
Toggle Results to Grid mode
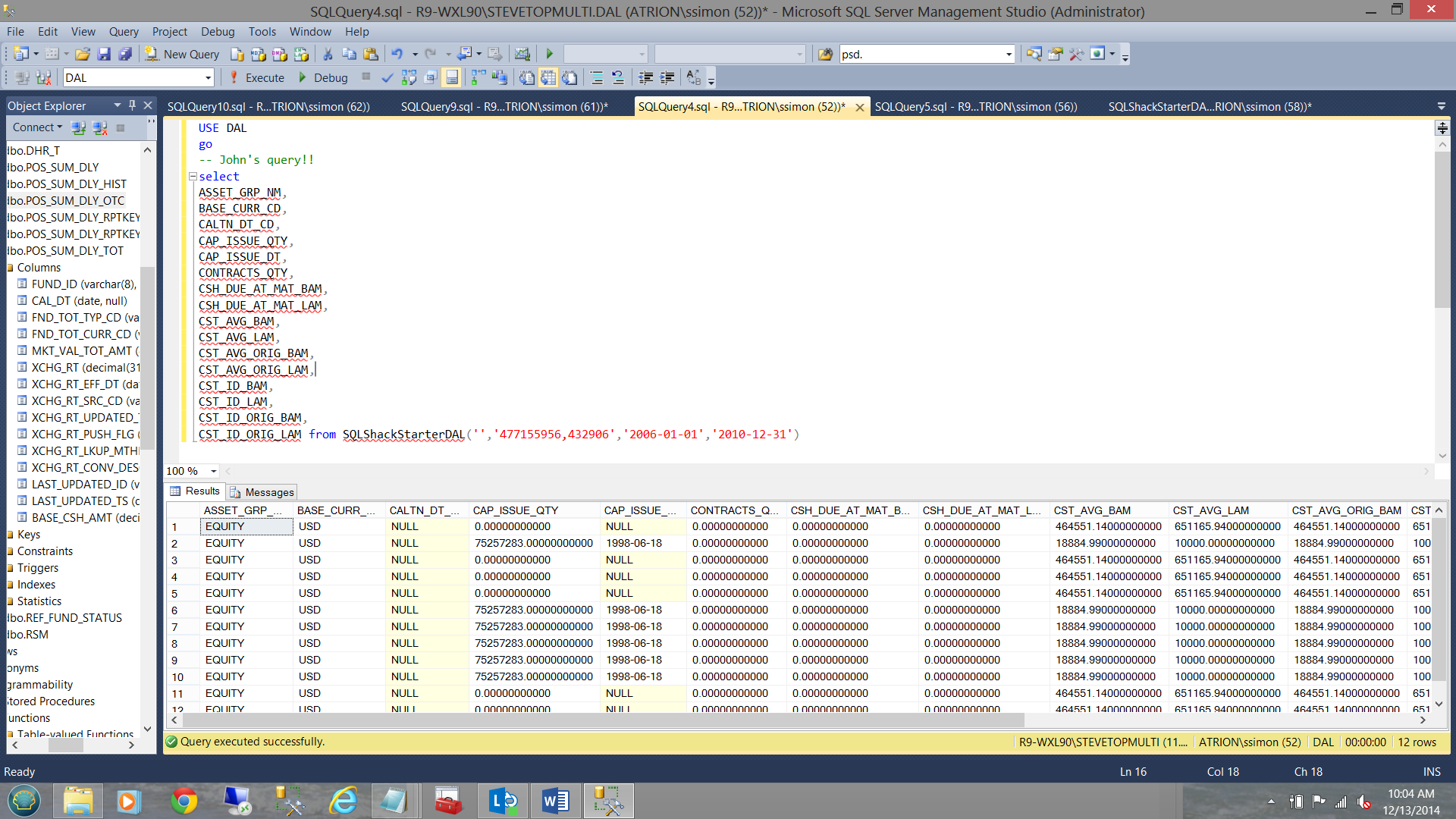point(548,77)
